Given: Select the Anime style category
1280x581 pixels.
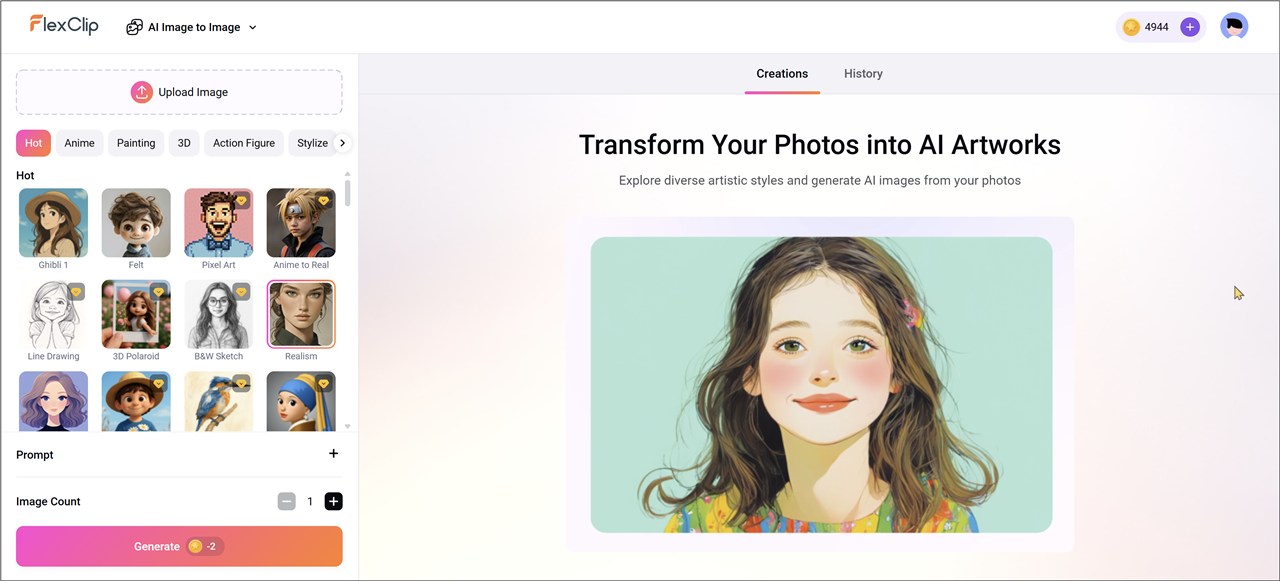Looking at the screenshot, I should (x=79, y=143).
